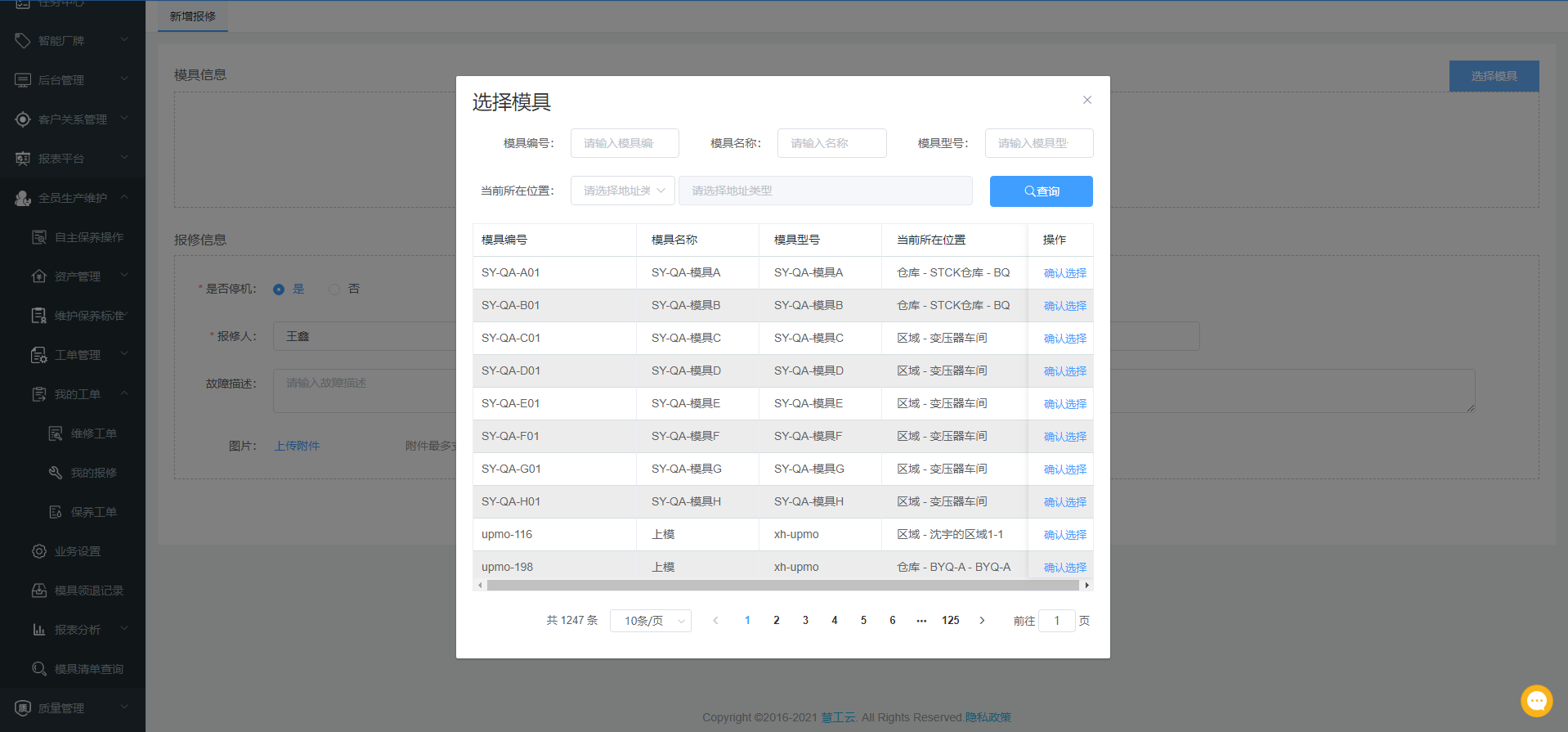This screenshot has width=1568, height=732.
Task: Open the 请选择地址类 location dropdown
Action: click(623, 191)
